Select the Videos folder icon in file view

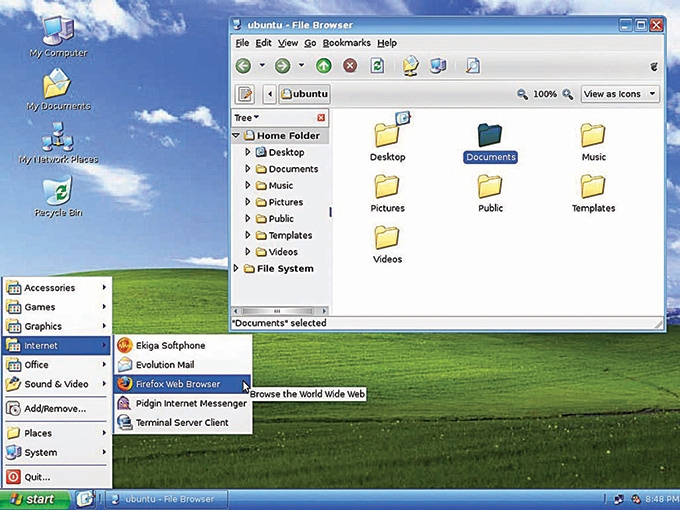click(x=387, y=245)
